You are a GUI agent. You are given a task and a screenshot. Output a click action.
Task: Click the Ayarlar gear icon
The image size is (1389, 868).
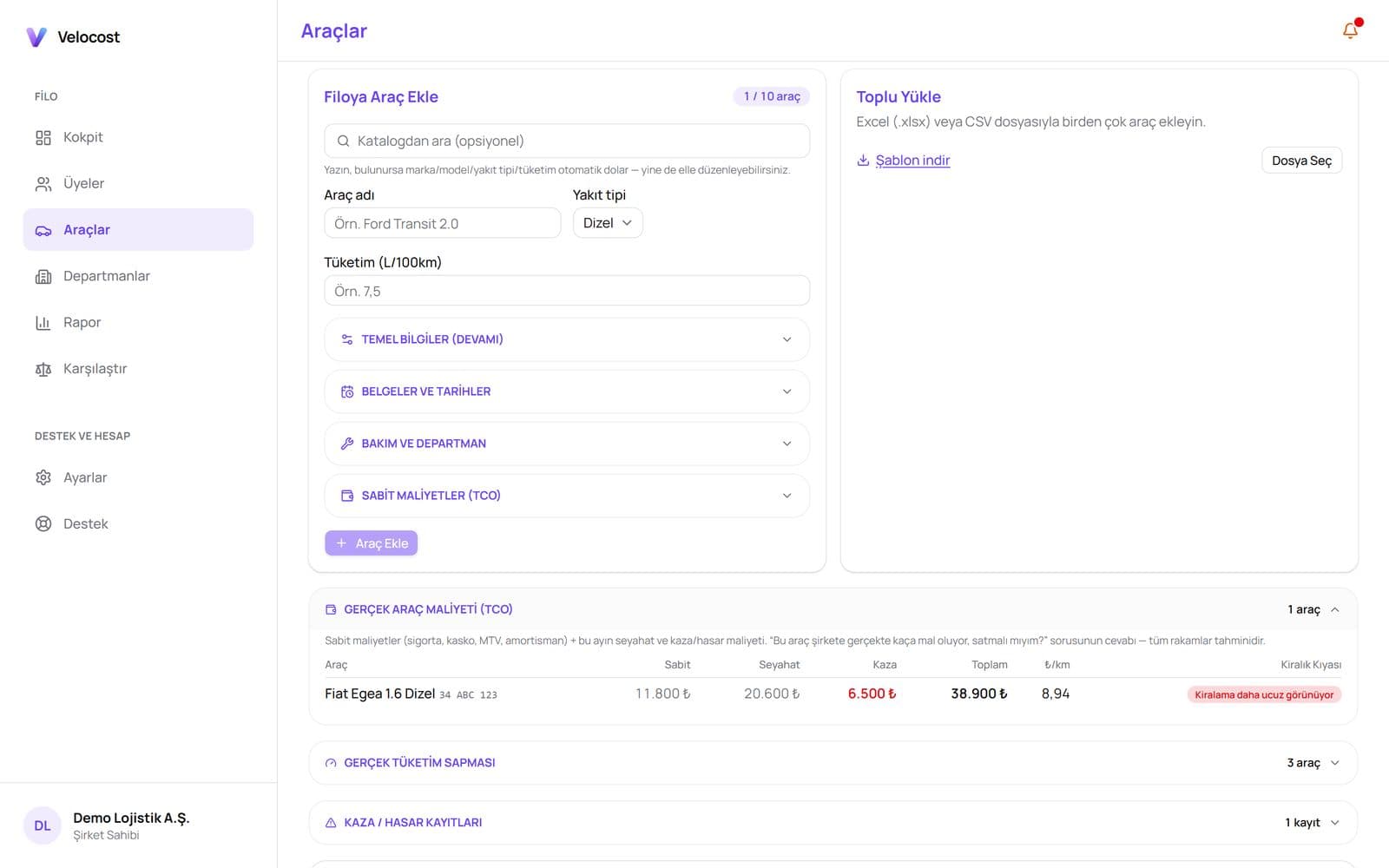click(x=43, y=477)
